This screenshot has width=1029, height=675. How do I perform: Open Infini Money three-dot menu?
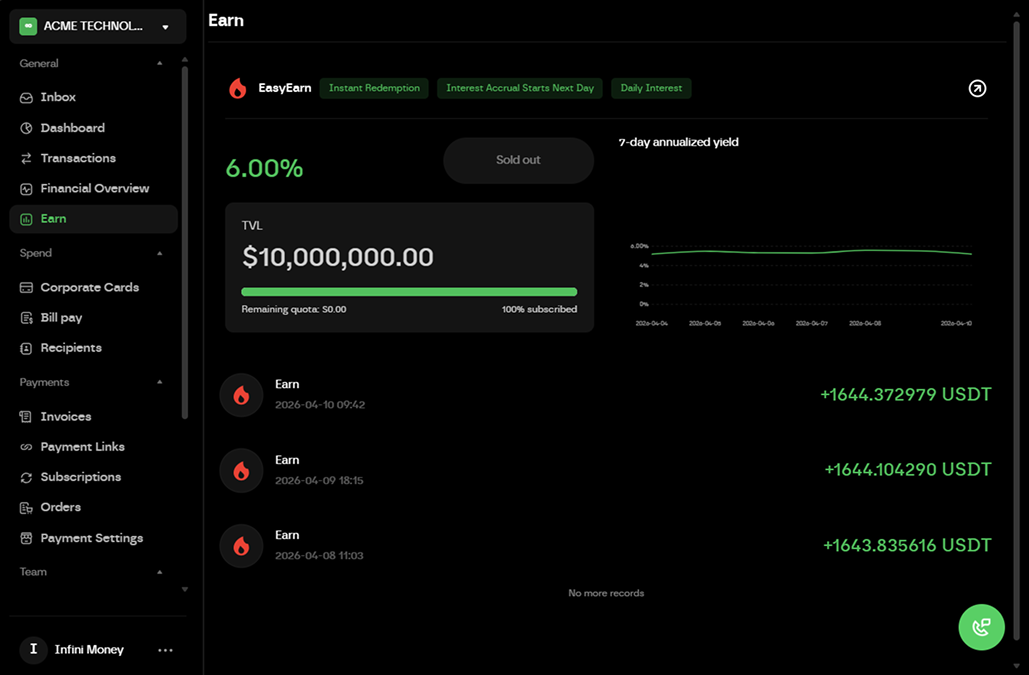pos(166,650)
